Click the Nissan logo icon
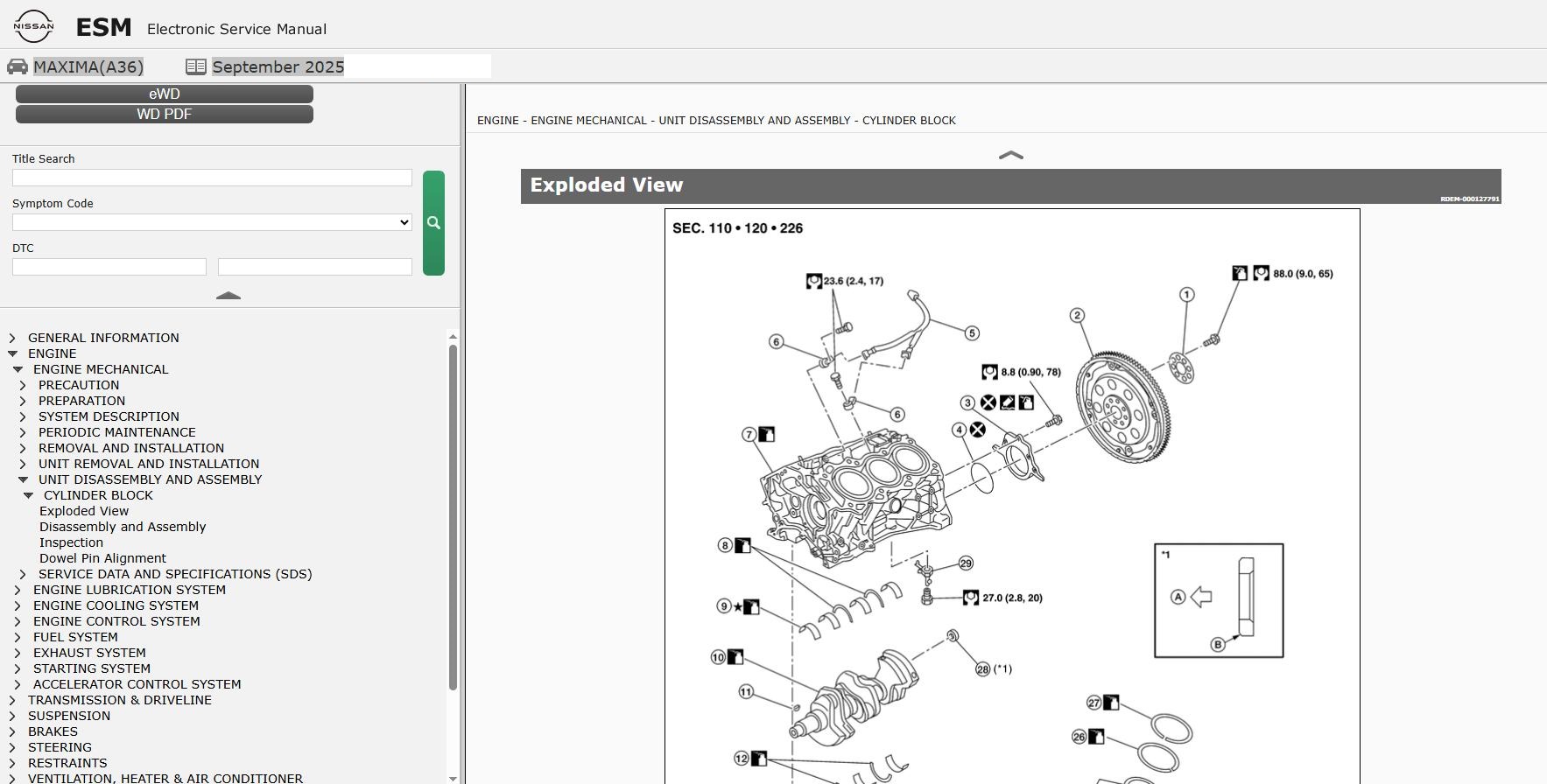 33,26
